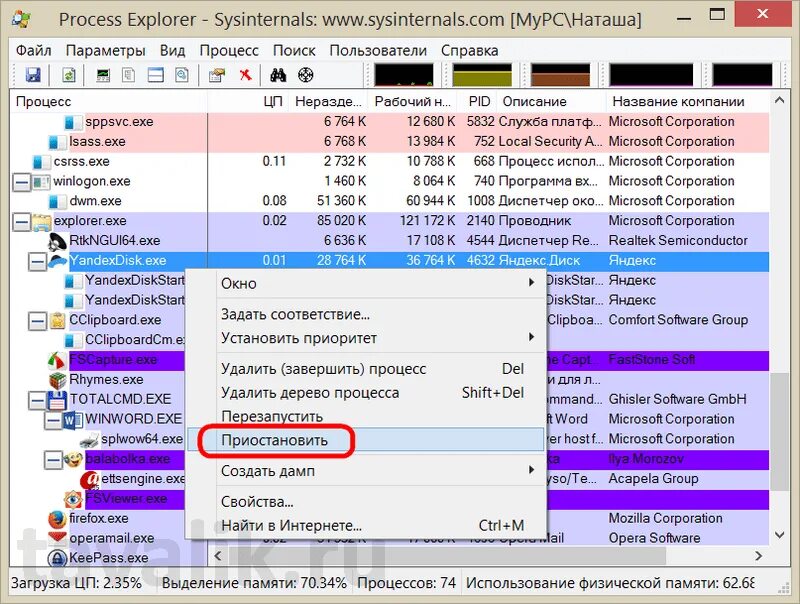Select Удалить (завершить) процесс
This screenshot has height=604, width=800.
coord(366,369)
